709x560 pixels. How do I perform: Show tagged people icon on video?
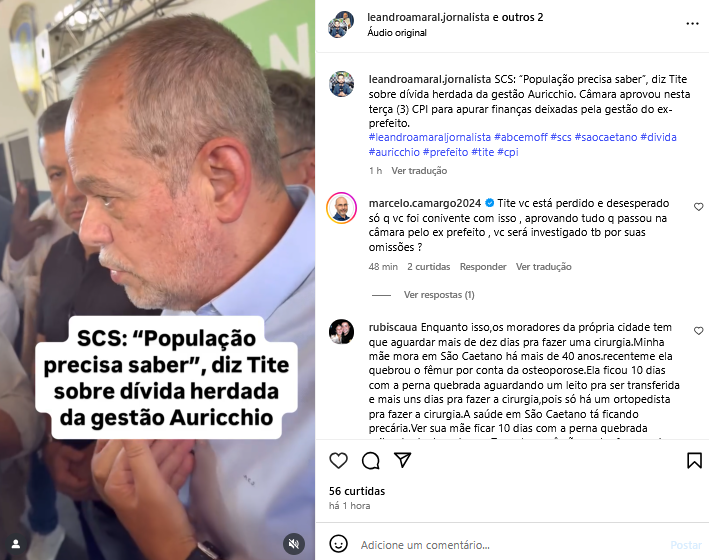pyautogui.click(x=16, y=544)
